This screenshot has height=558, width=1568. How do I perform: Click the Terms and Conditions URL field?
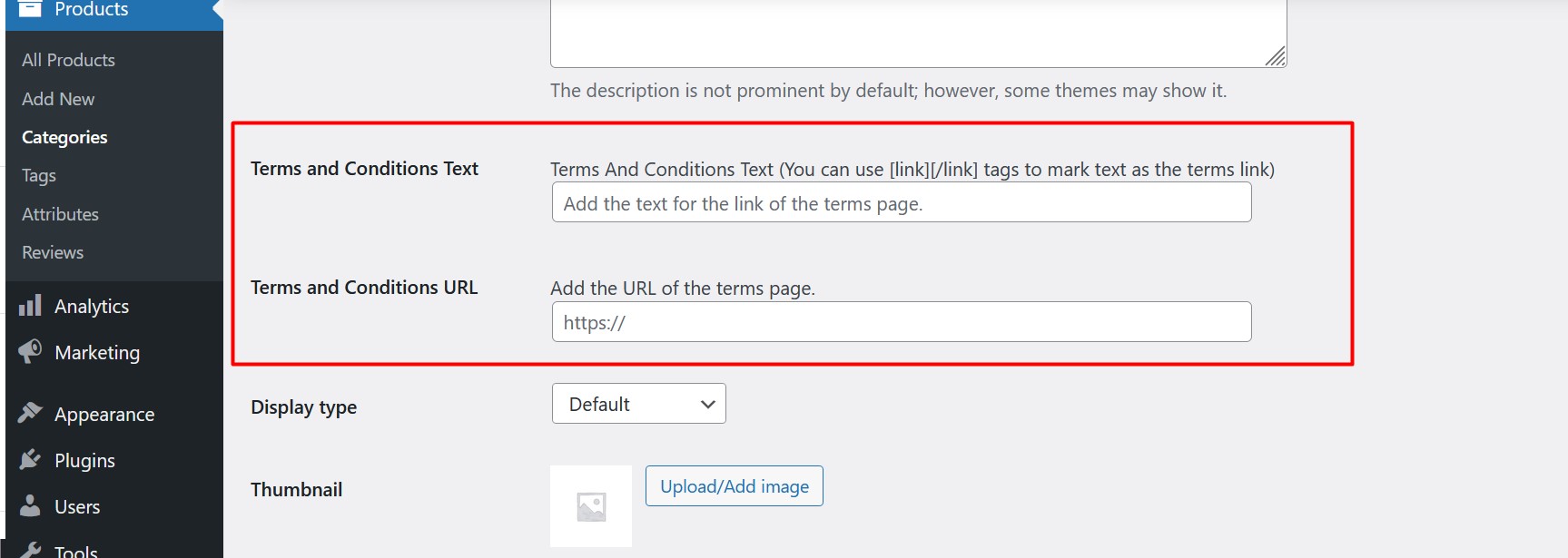pyautogui.click(x=901, y=321)
